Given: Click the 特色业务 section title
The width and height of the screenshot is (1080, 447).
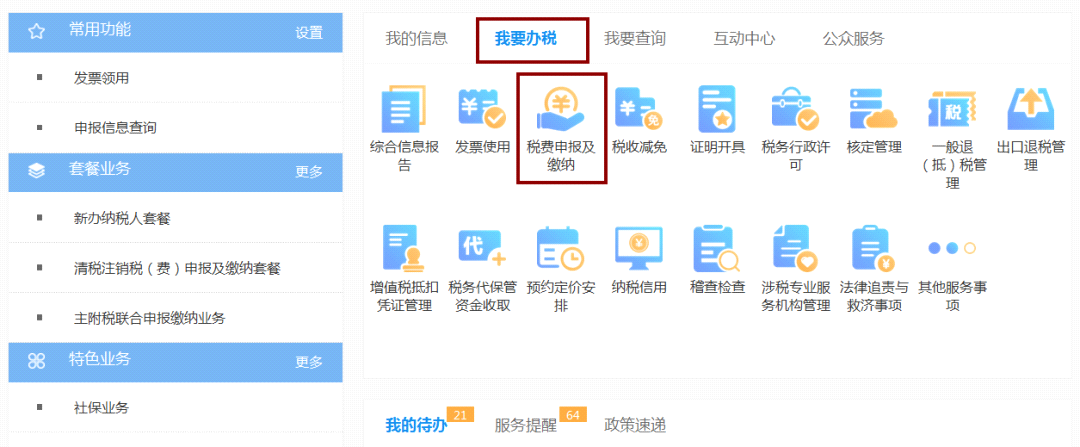Looking at the screenshot, I should pyautogui.click(x=99, y=359).
